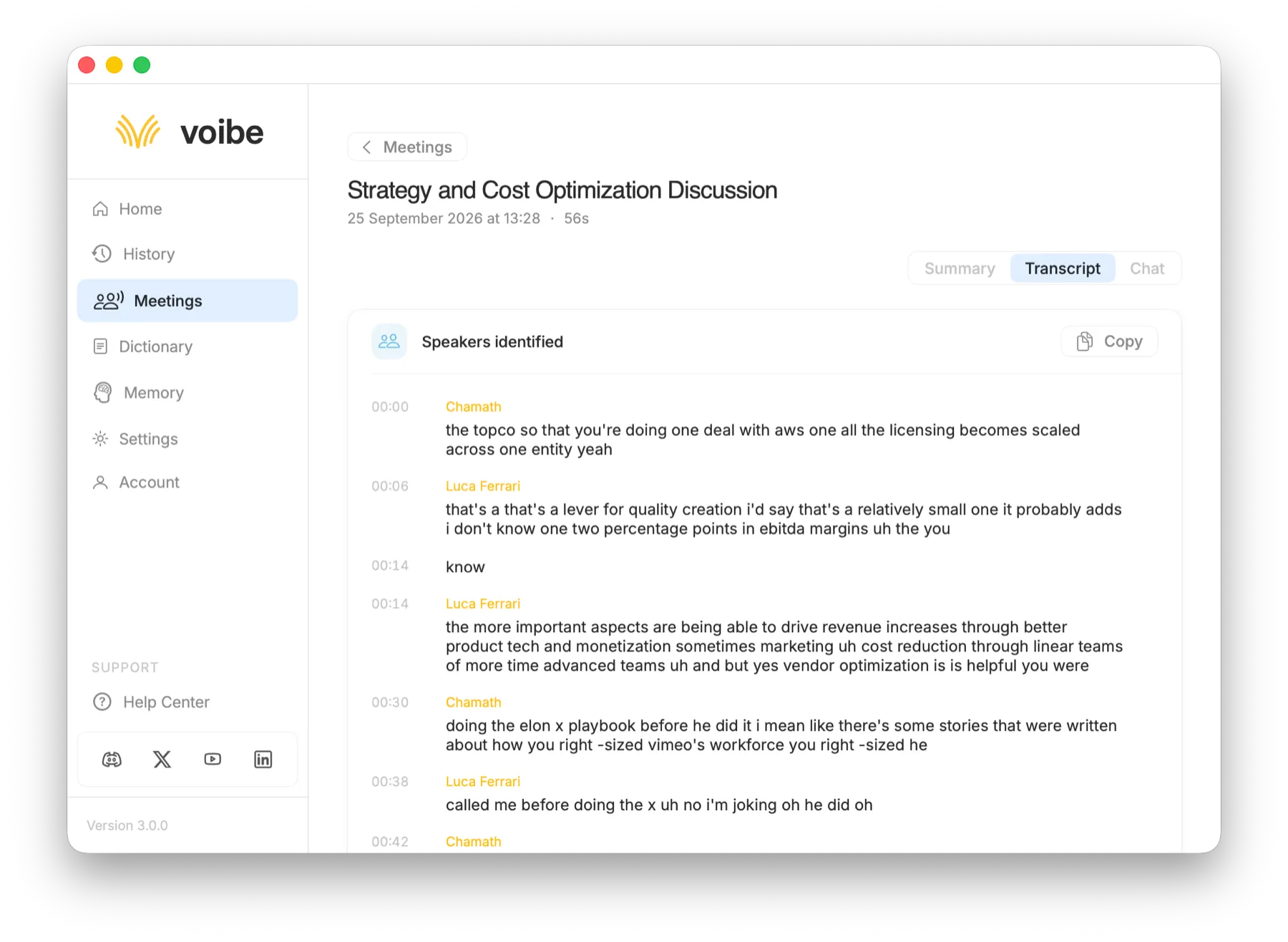Click the text 'called me before doing'

(659, 805)
